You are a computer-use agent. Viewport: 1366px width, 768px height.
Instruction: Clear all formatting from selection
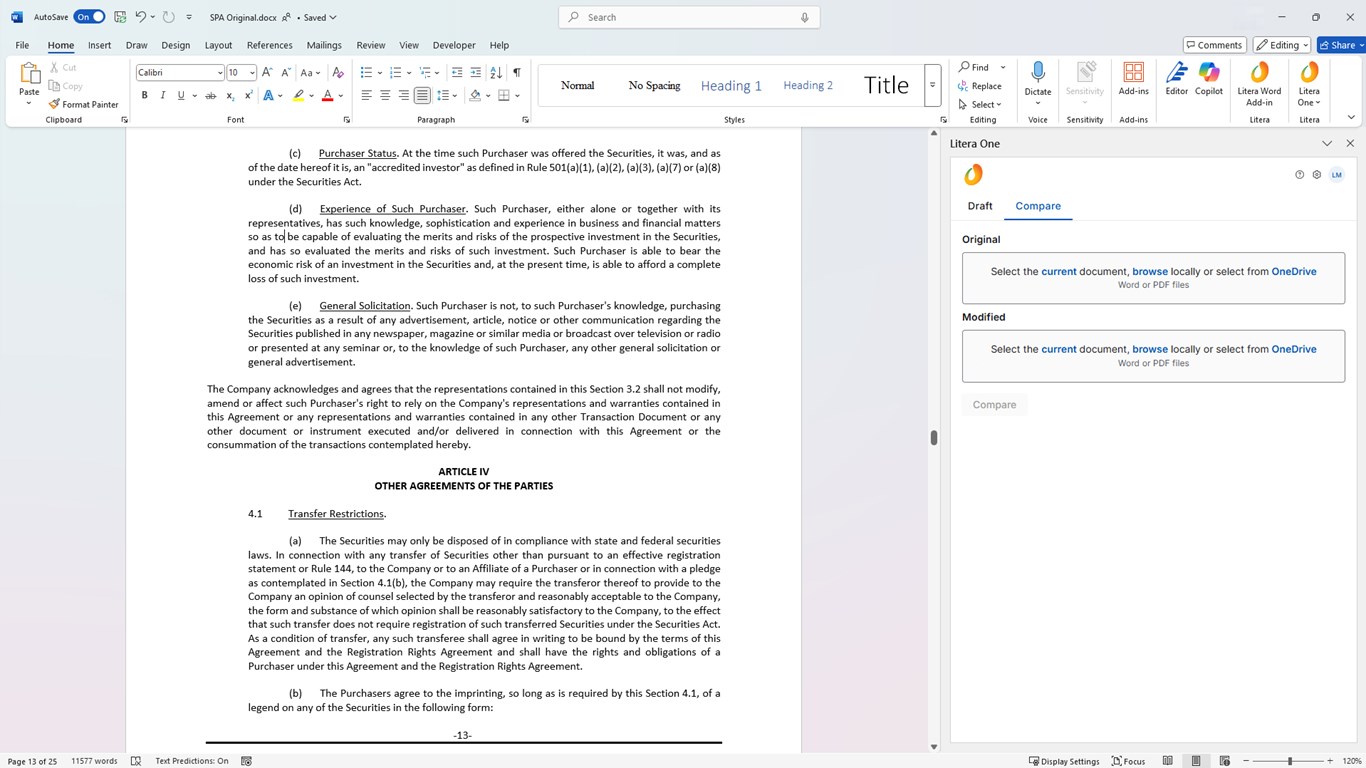[338, 72]
